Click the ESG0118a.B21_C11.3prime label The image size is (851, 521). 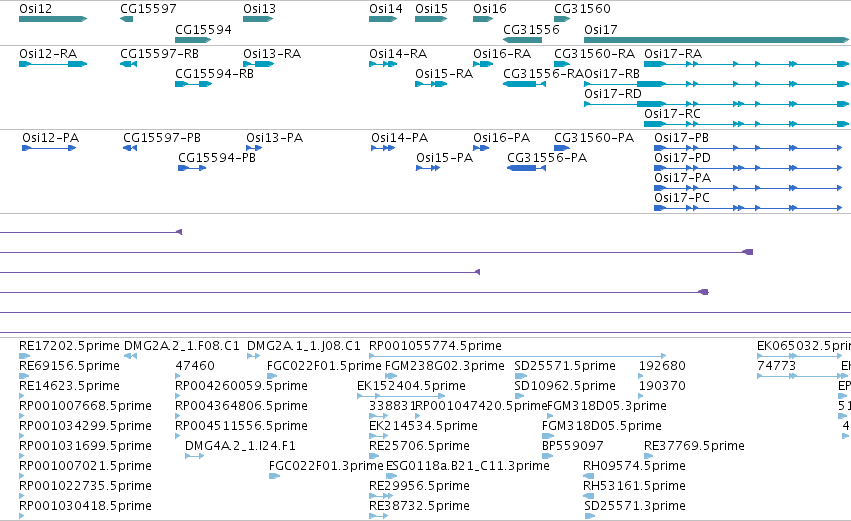[467, 466]
